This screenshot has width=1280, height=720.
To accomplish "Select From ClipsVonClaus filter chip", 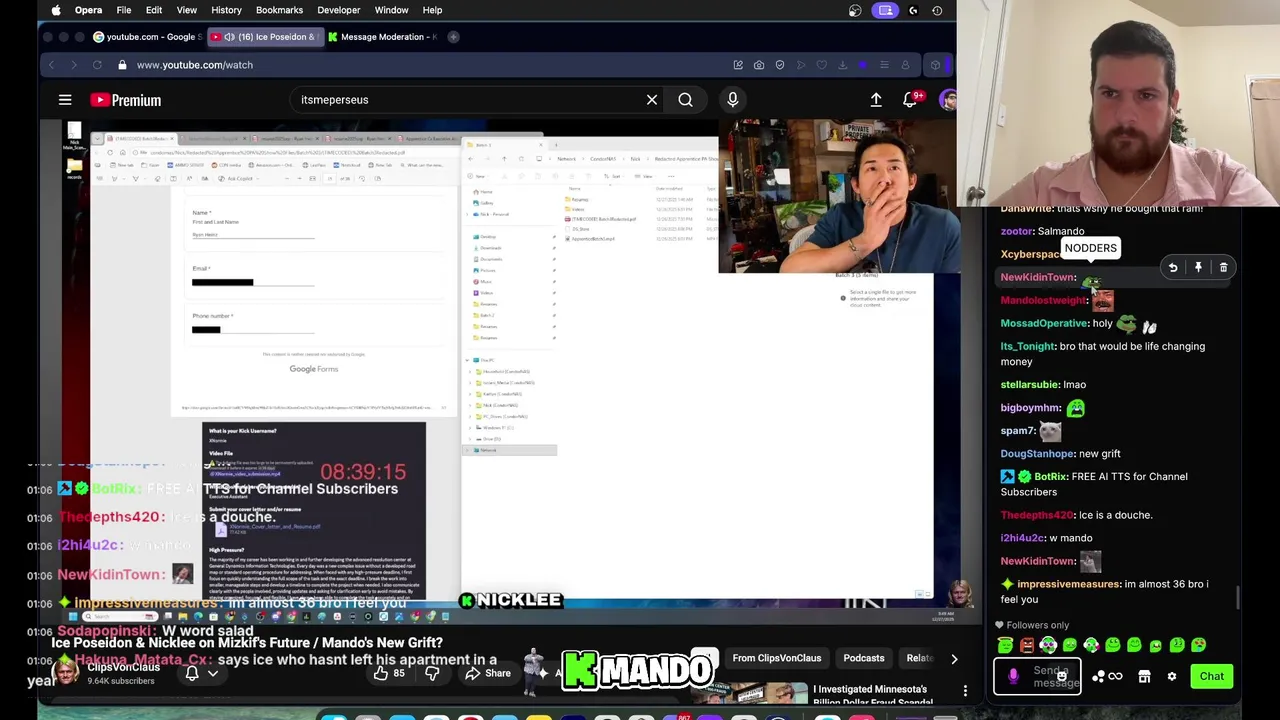I will click(776, 658).
